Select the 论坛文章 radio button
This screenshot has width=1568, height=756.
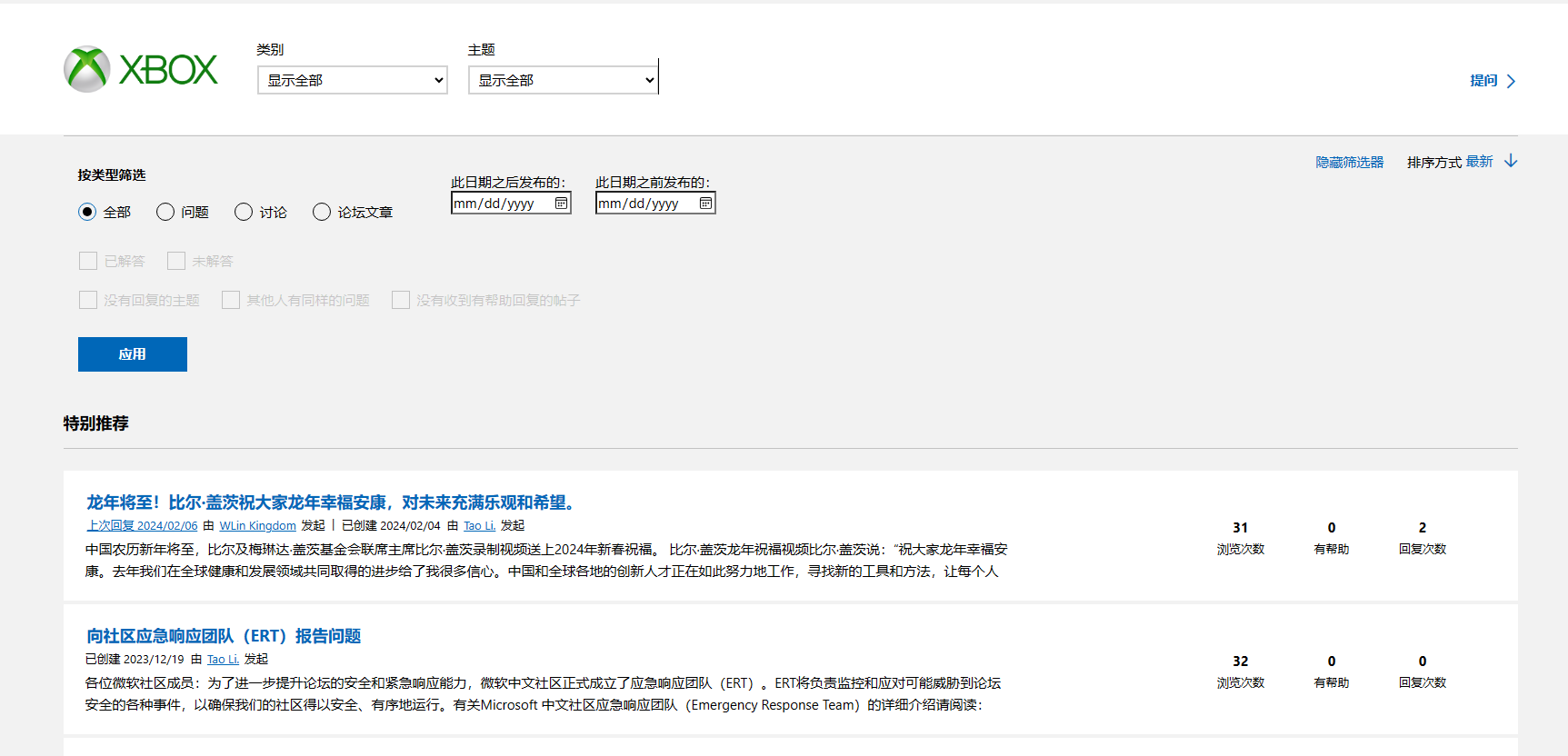(x=322, y=212)
